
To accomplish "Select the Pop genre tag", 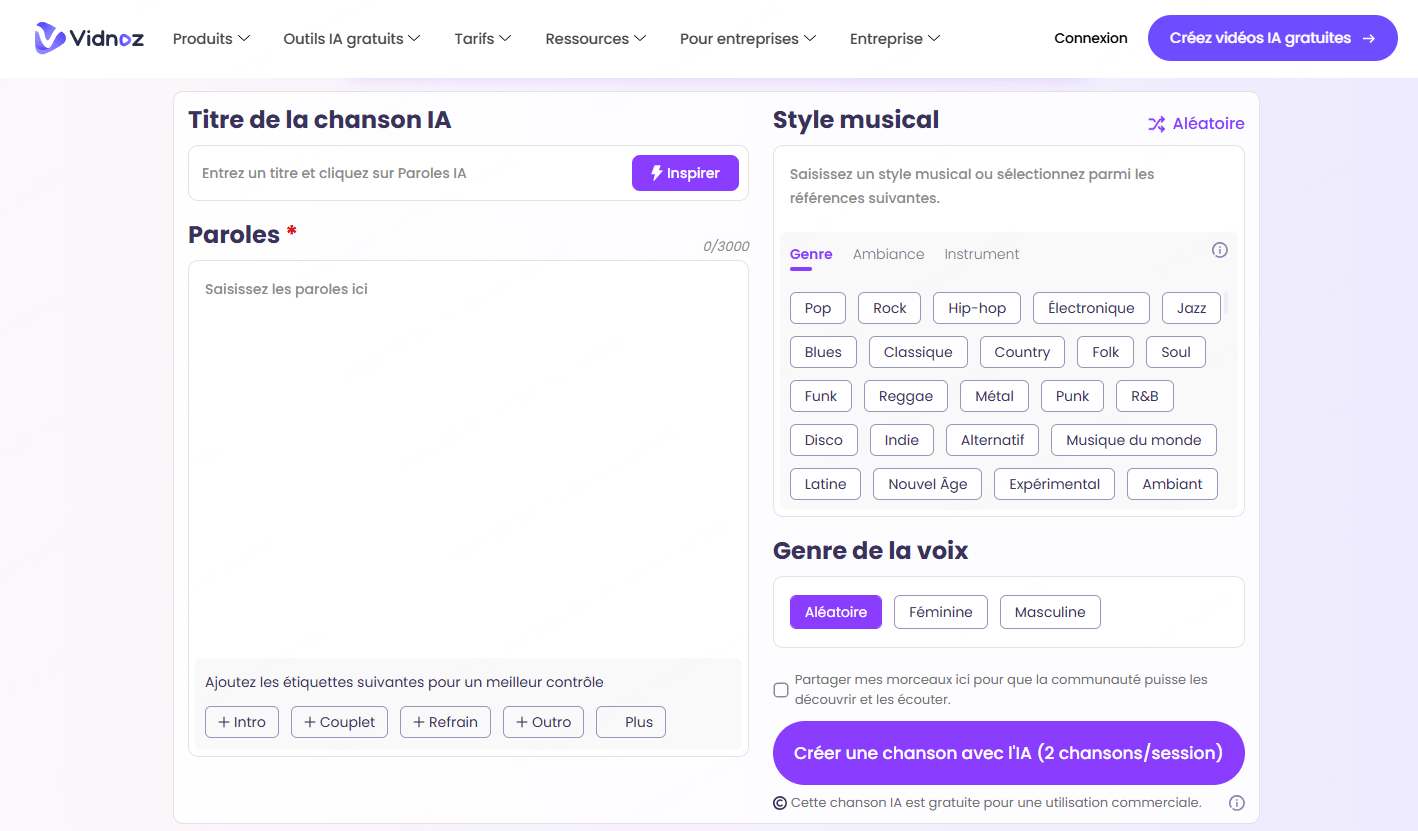I will pos(818,308).
